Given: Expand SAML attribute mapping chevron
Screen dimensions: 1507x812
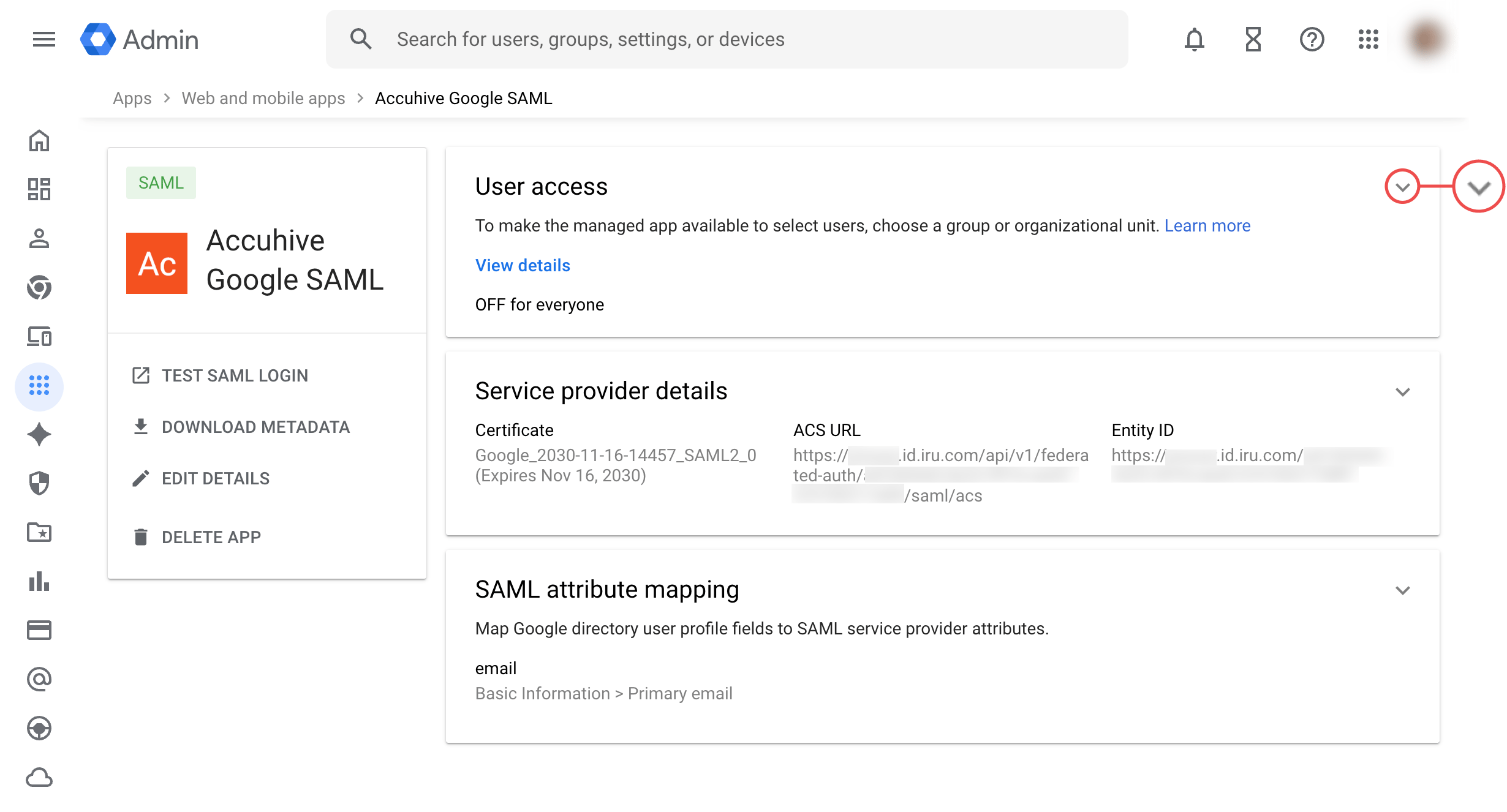Looking at the screenshot, I should 1403,590.
